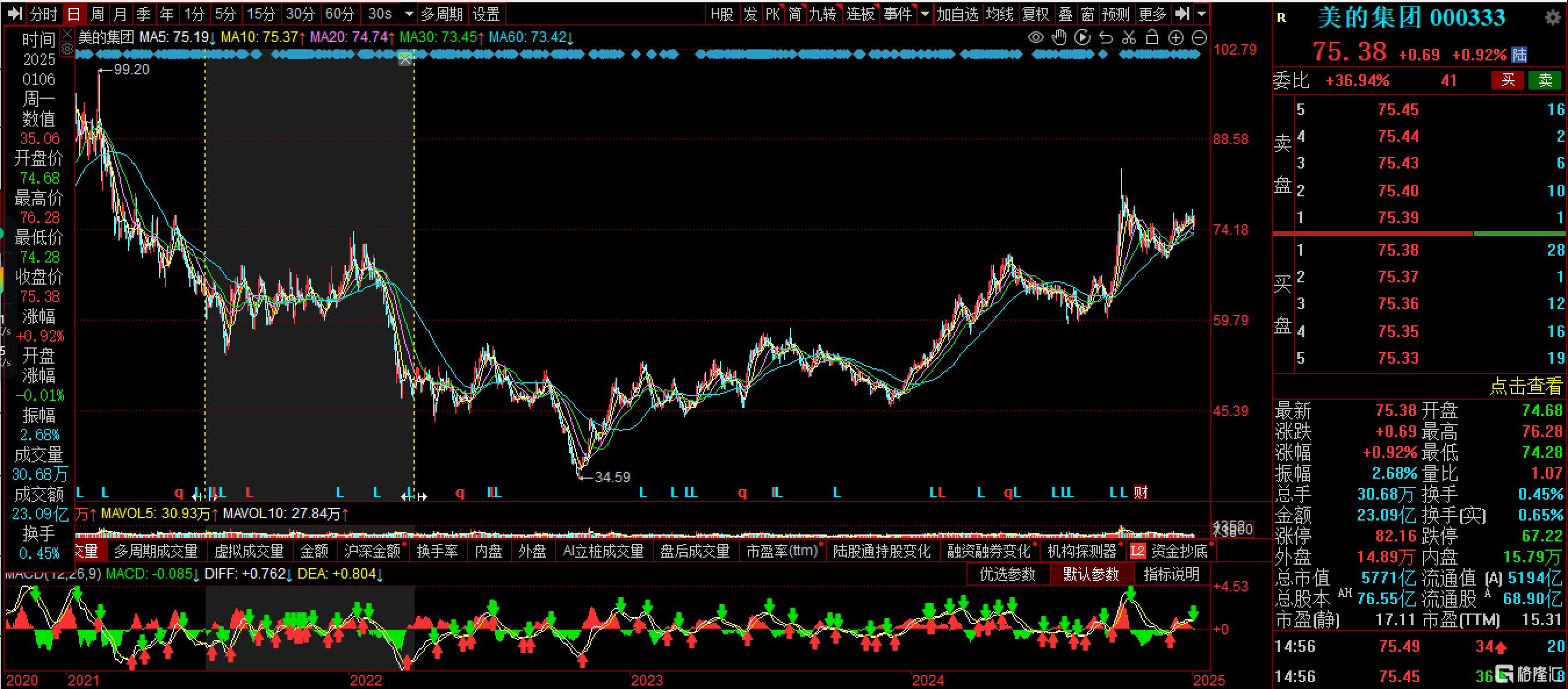Click the 财 marker on the chart
The image size is (1568, 689).
(x=1140, y=492)
